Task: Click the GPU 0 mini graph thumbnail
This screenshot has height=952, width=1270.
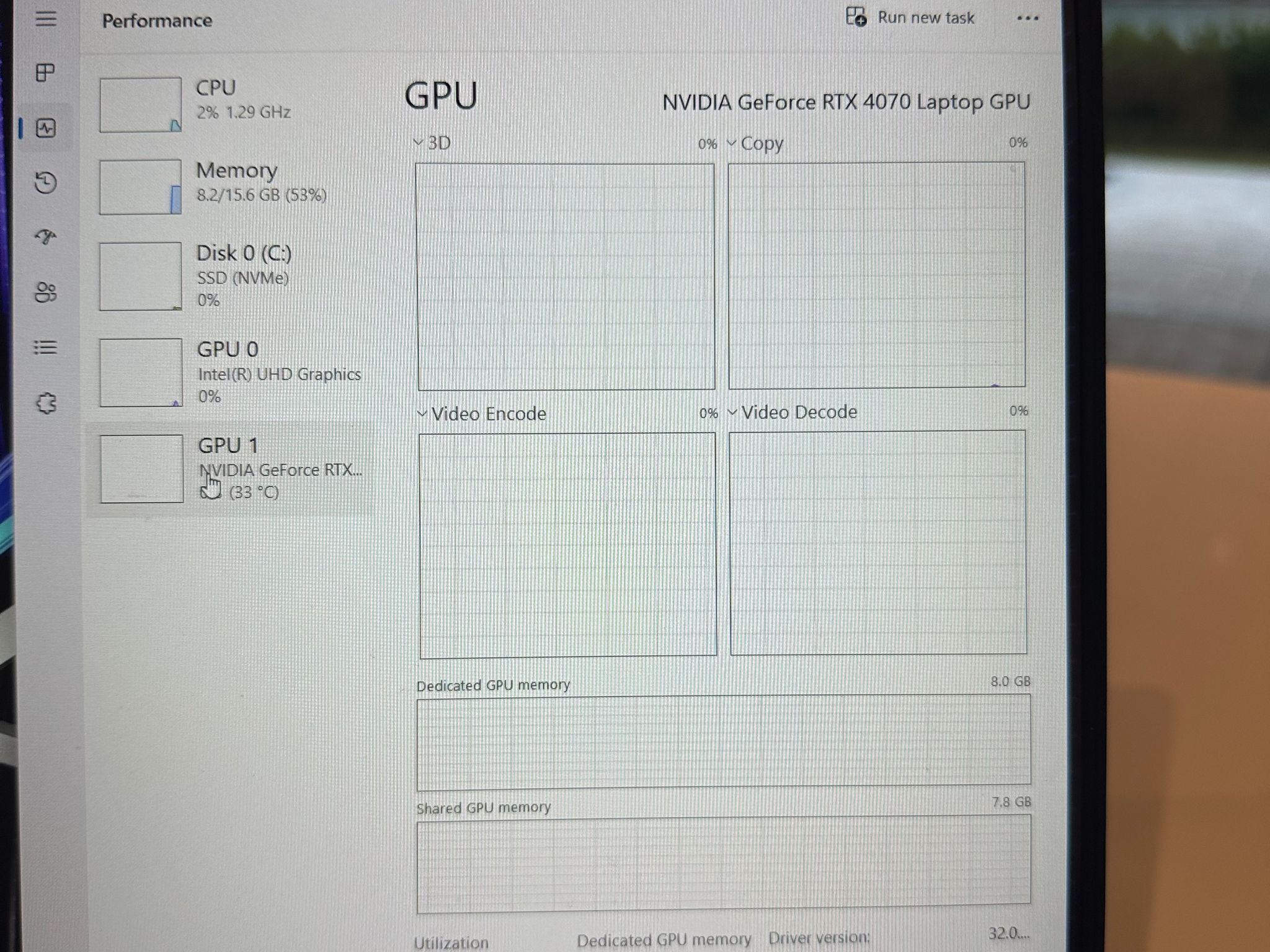Action: 141,372
